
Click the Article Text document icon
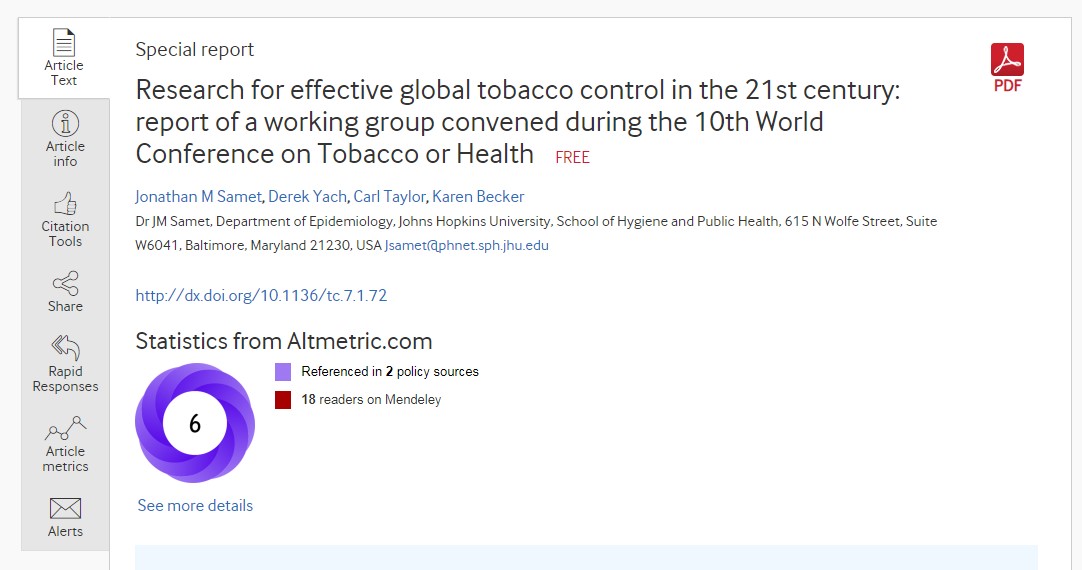point(64,43)
